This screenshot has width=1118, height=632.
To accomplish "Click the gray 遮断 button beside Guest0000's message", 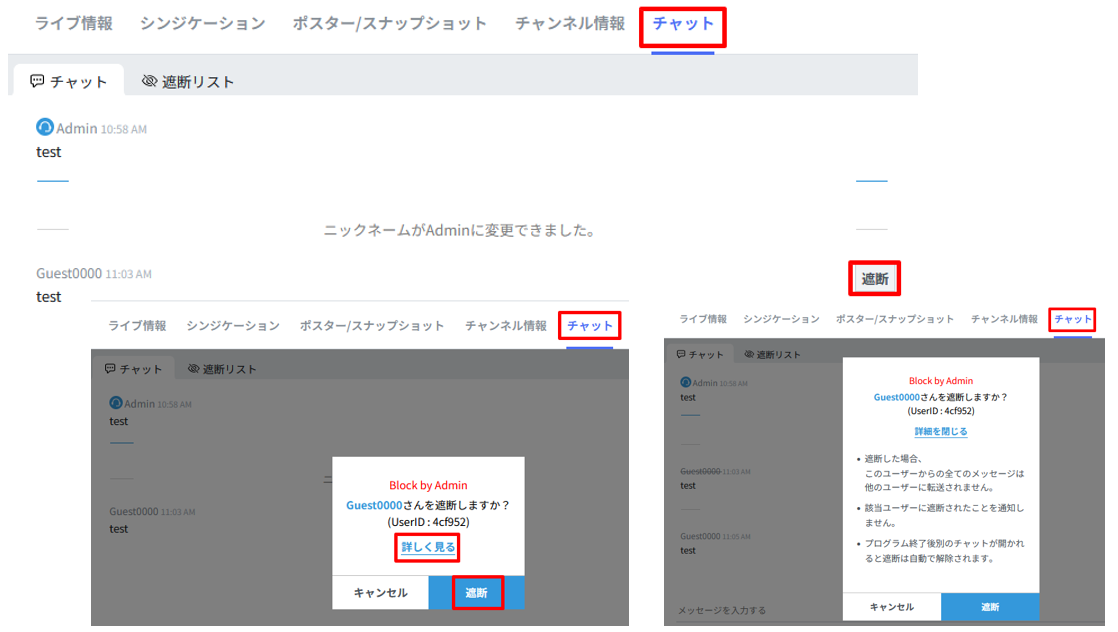I will coord(874,278).
